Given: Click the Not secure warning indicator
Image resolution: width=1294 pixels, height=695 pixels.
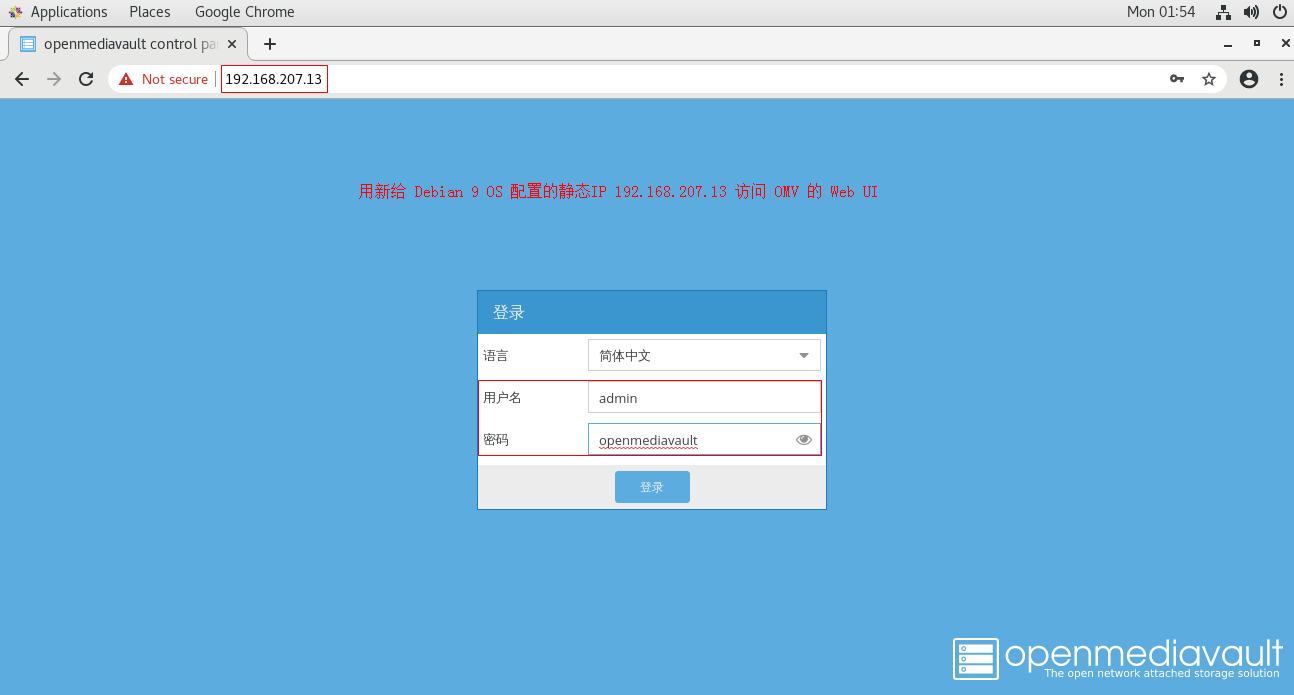Looking at the screenshot, I should click(x=163, y=79).
